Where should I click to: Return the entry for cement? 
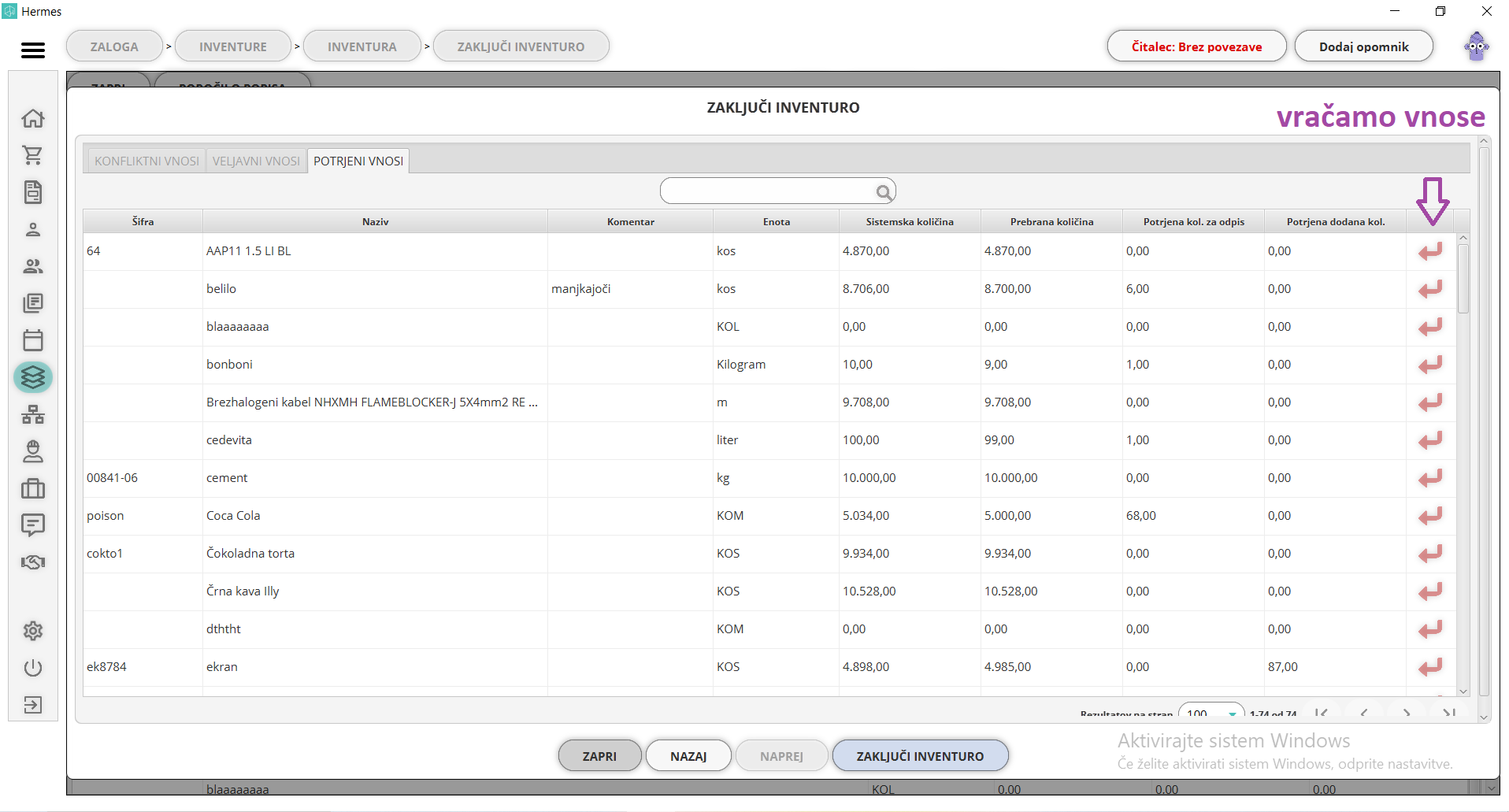click(1430, 478)
